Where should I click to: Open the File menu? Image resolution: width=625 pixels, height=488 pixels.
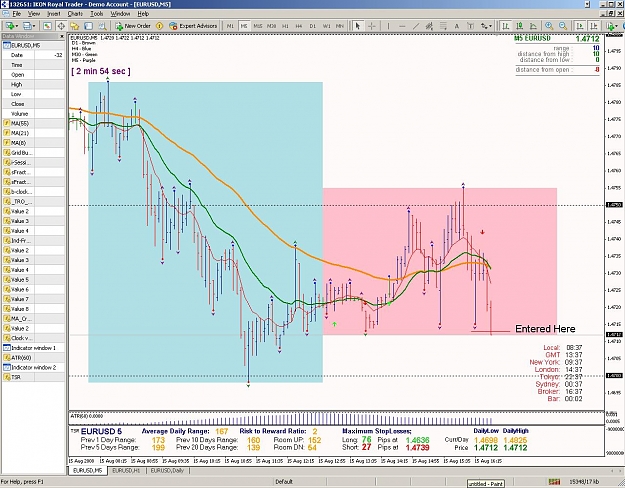click(16, 14)
